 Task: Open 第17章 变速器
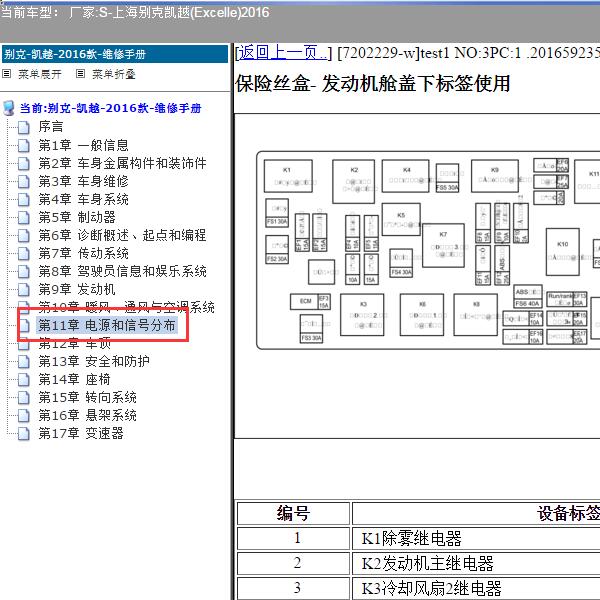[81, 433]
